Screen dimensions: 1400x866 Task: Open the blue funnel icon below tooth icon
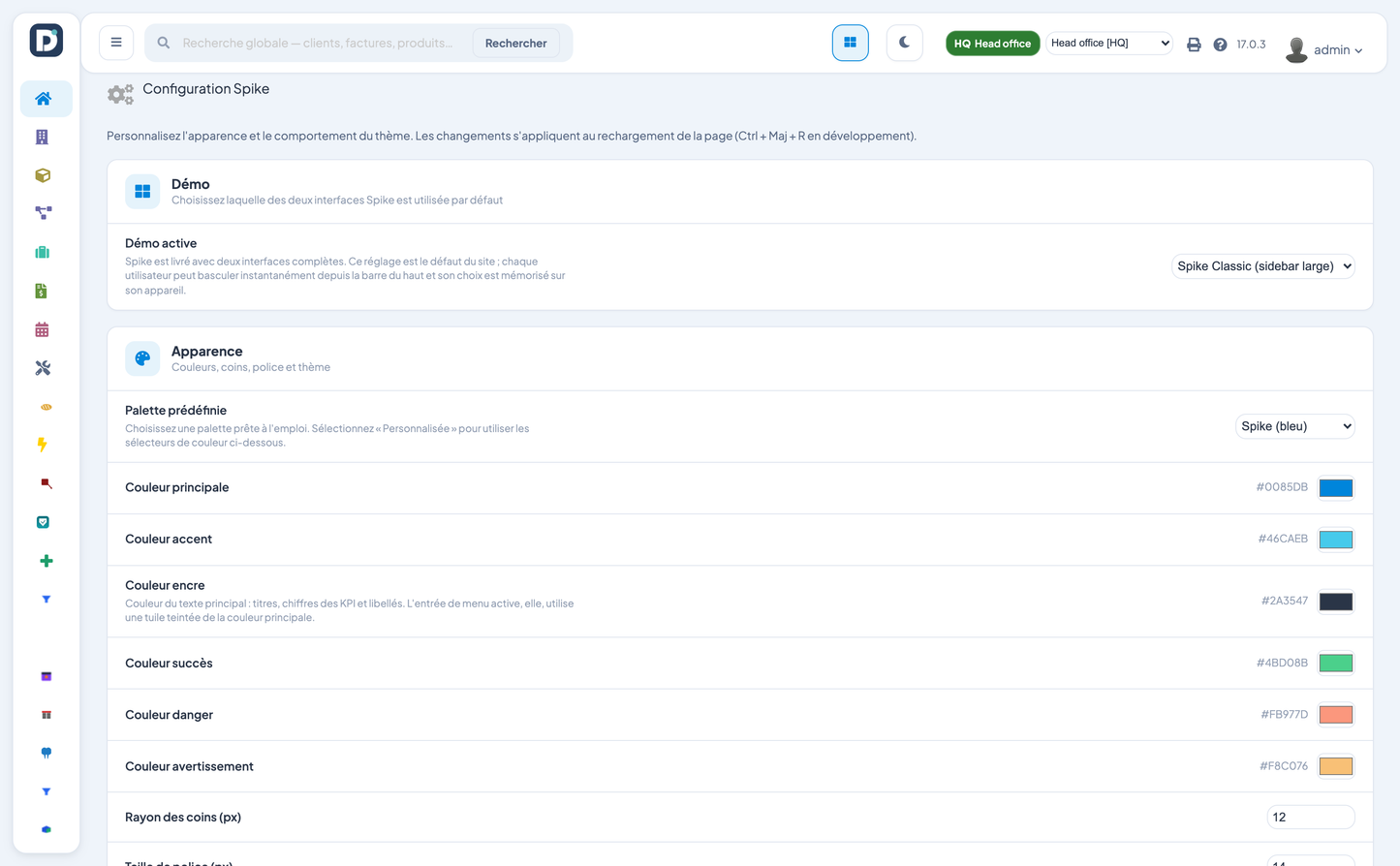46,791
